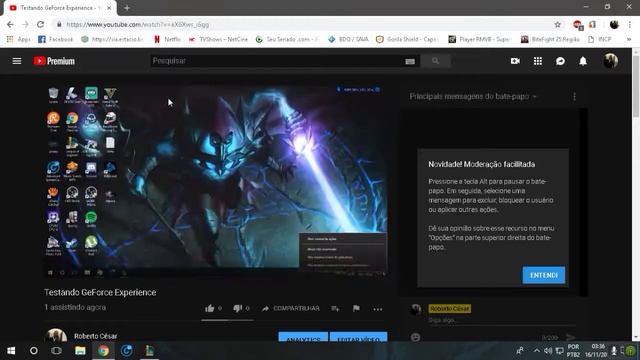Open Cortana search circle in taskbar
The image size is (640, 360).
[34, 351]
